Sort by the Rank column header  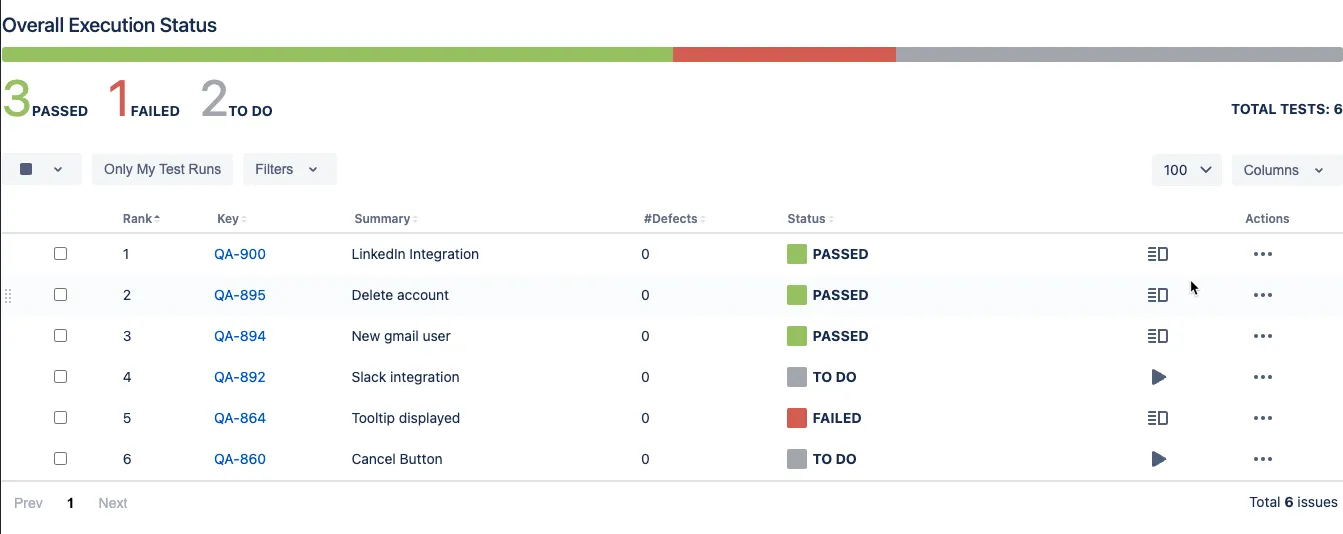coord(141,219)
